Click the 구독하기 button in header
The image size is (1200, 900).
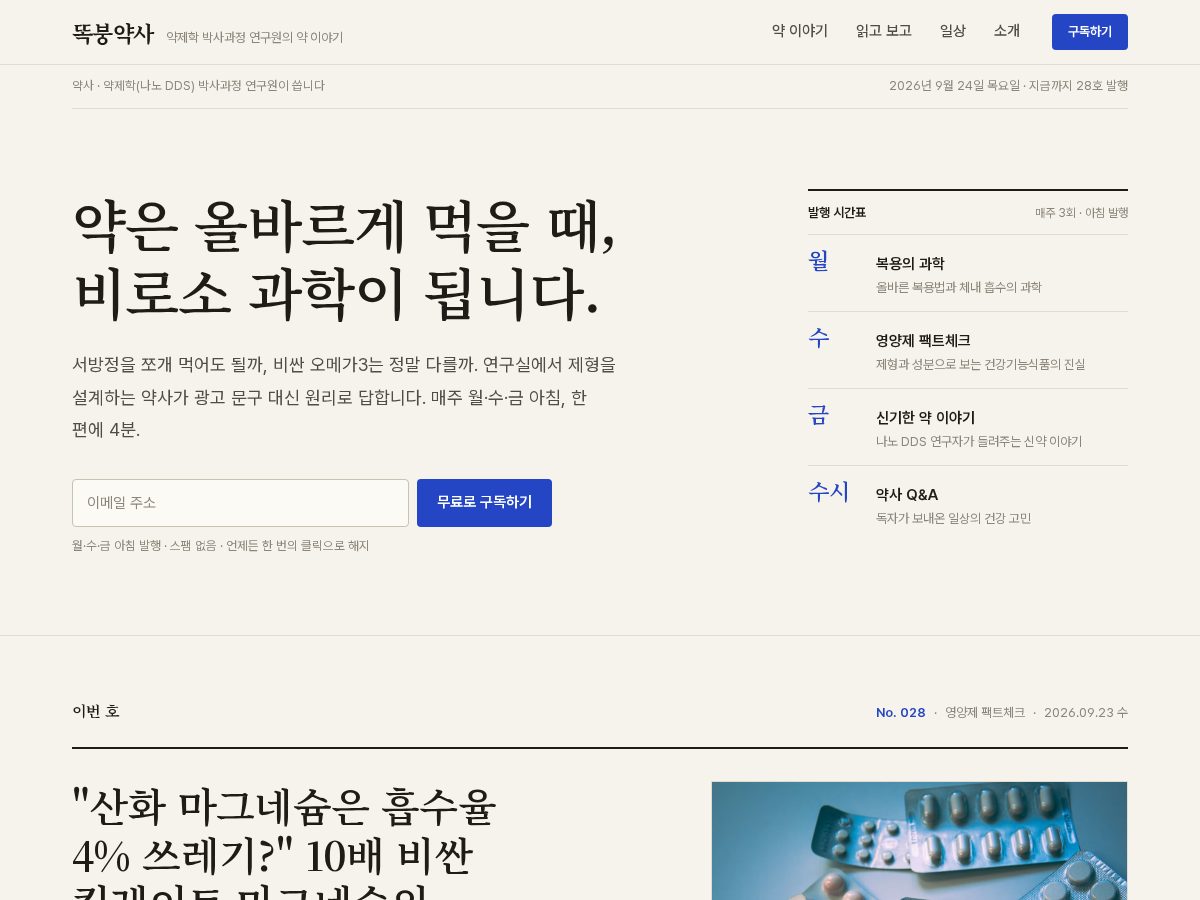pos(1090,32)
